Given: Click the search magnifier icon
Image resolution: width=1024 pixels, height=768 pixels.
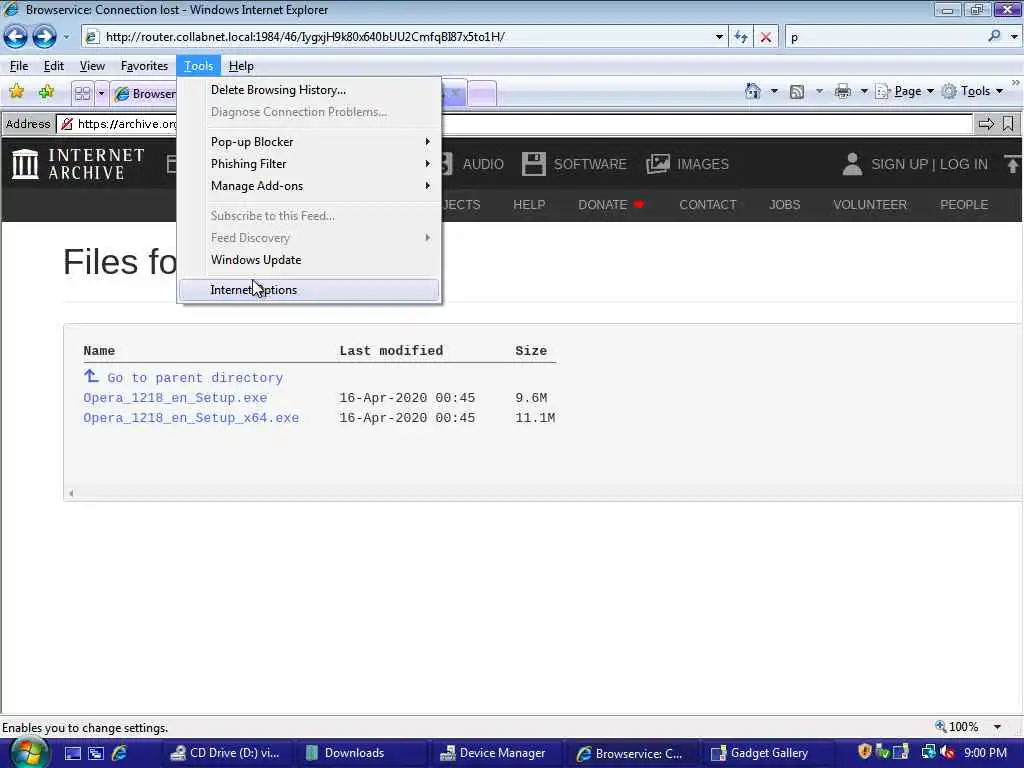Looking at the screenshot, I should click(x=994, y=37).
